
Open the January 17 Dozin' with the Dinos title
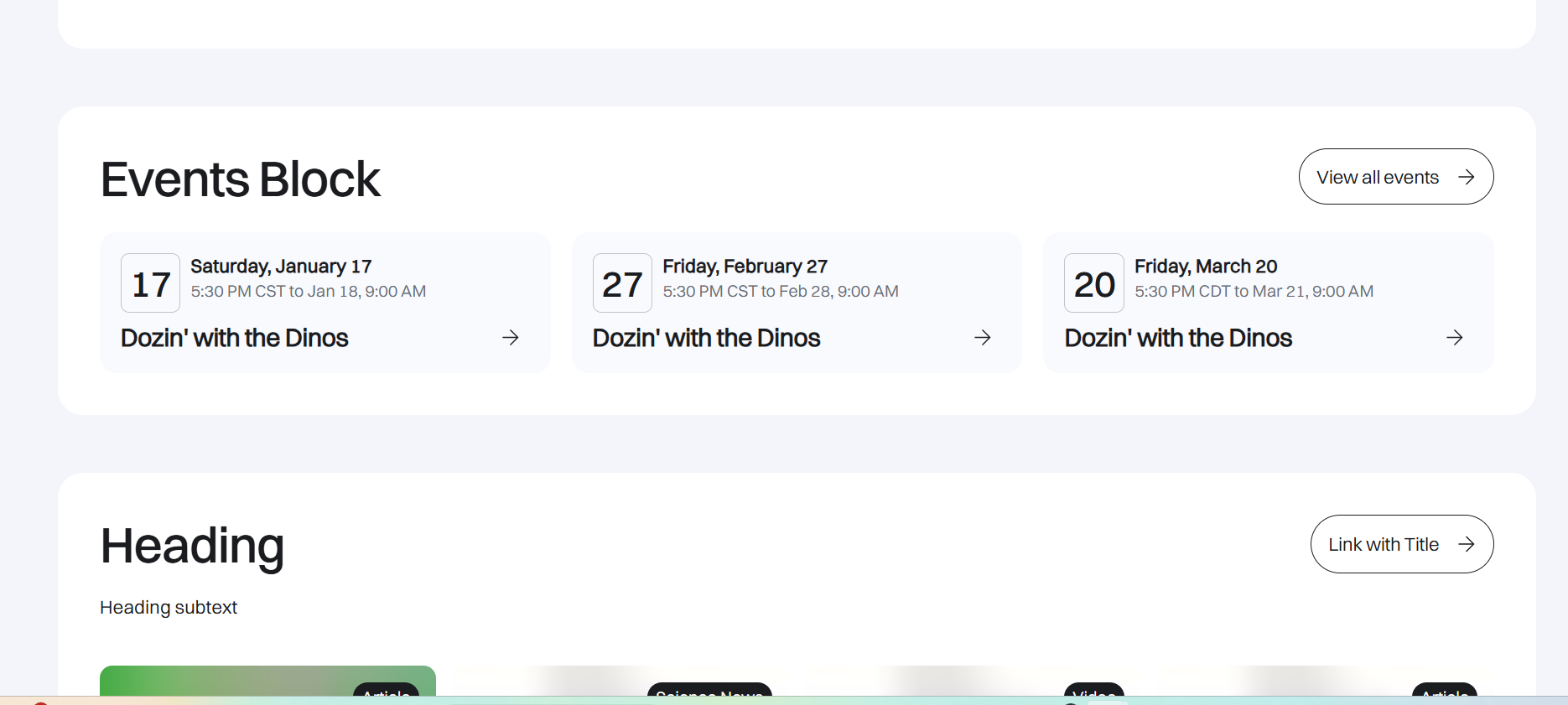click(235, 338)
